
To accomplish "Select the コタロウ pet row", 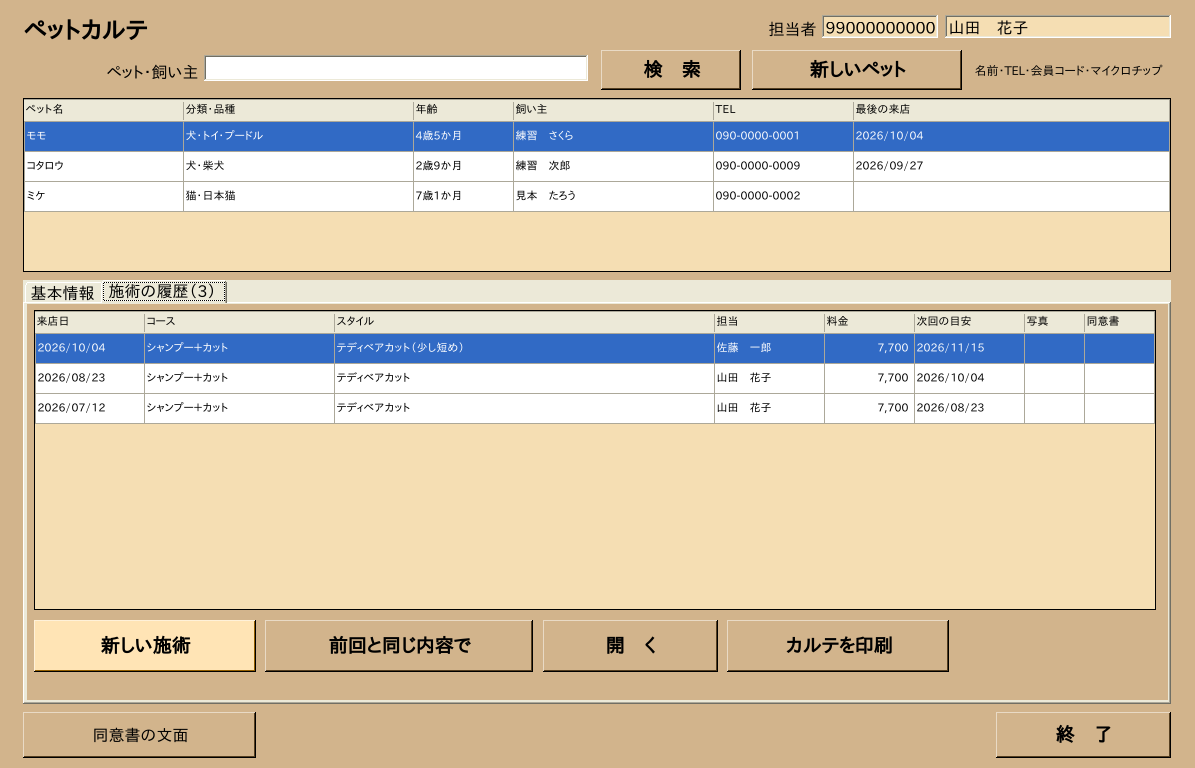I will click(x=597, y=166).
